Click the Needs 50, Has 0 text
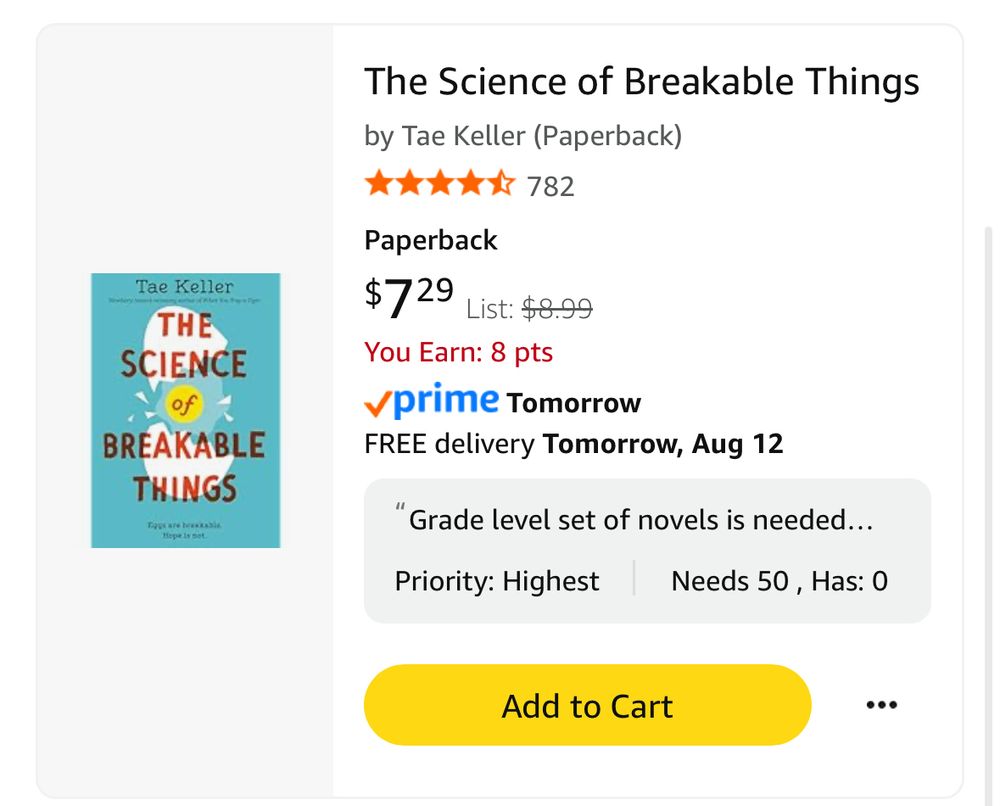The image size is (1000, 806). [x=779, y=581]
